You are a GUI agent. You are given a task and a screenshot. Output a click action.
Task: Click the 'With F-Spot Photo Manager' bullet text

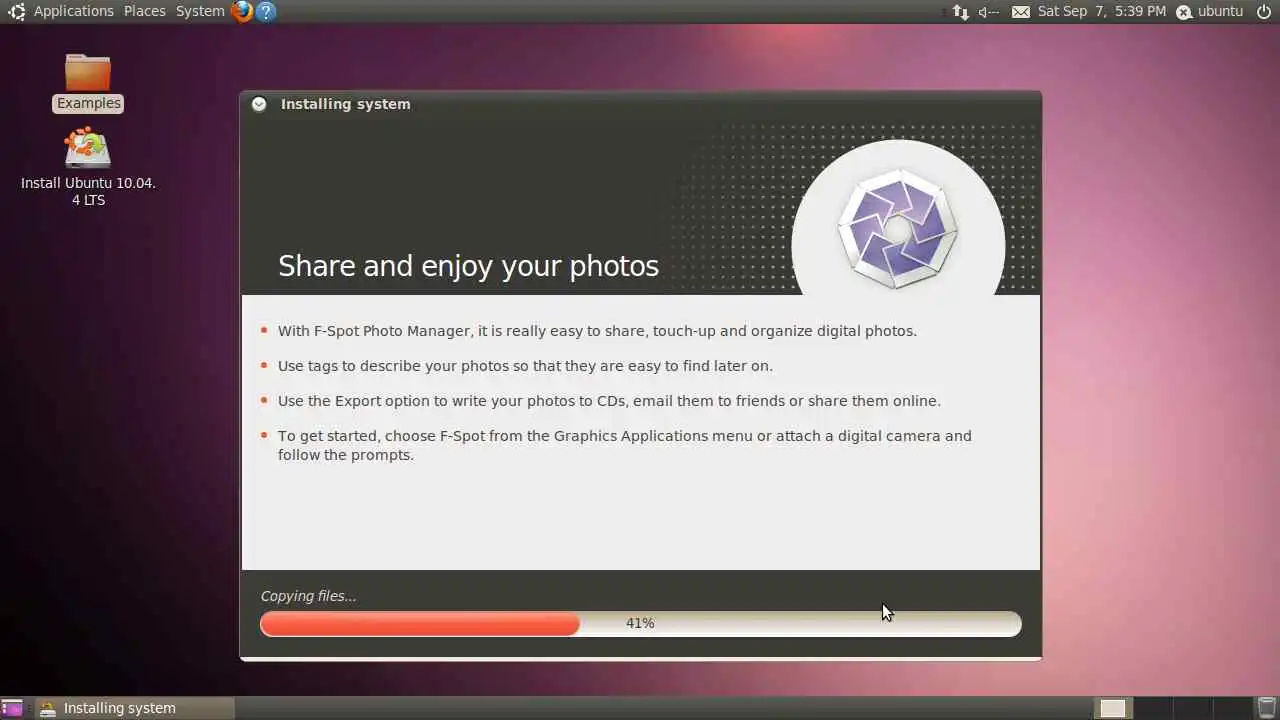click(597, 331)
